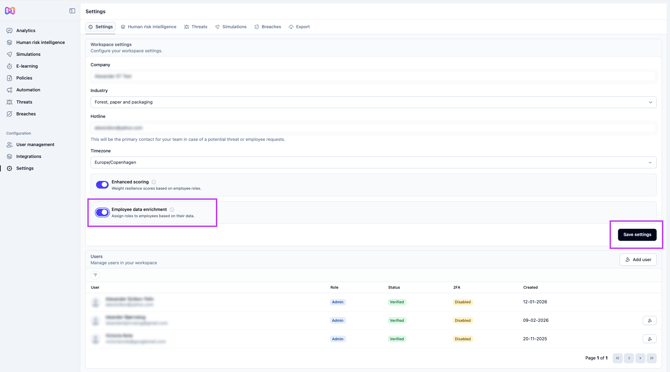Click the user action icon on the 09-02-2026 row
Viewport: 670px width, 372px height.
(649, 320)
